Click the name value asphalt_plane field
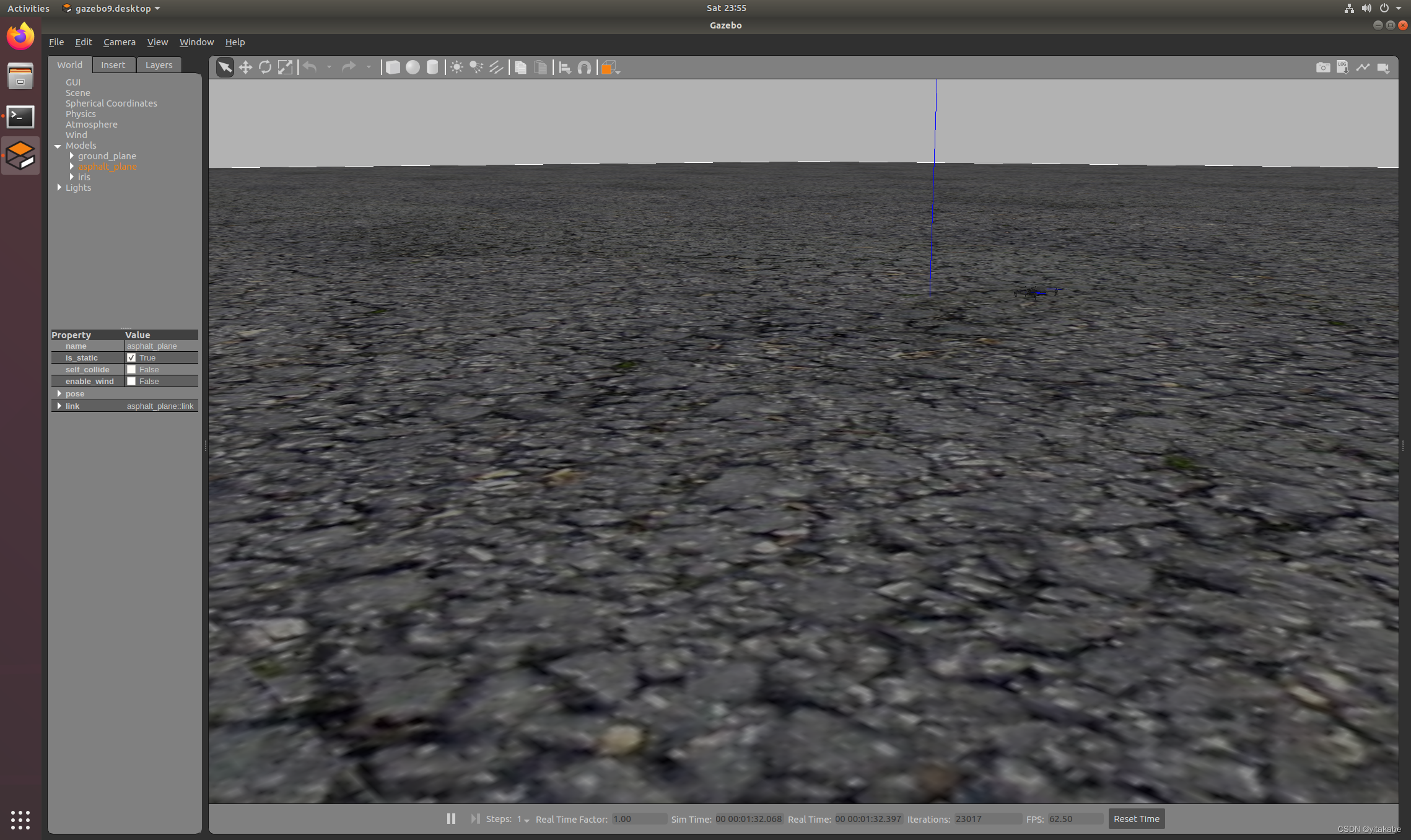1411x840 pixels. 161,346
